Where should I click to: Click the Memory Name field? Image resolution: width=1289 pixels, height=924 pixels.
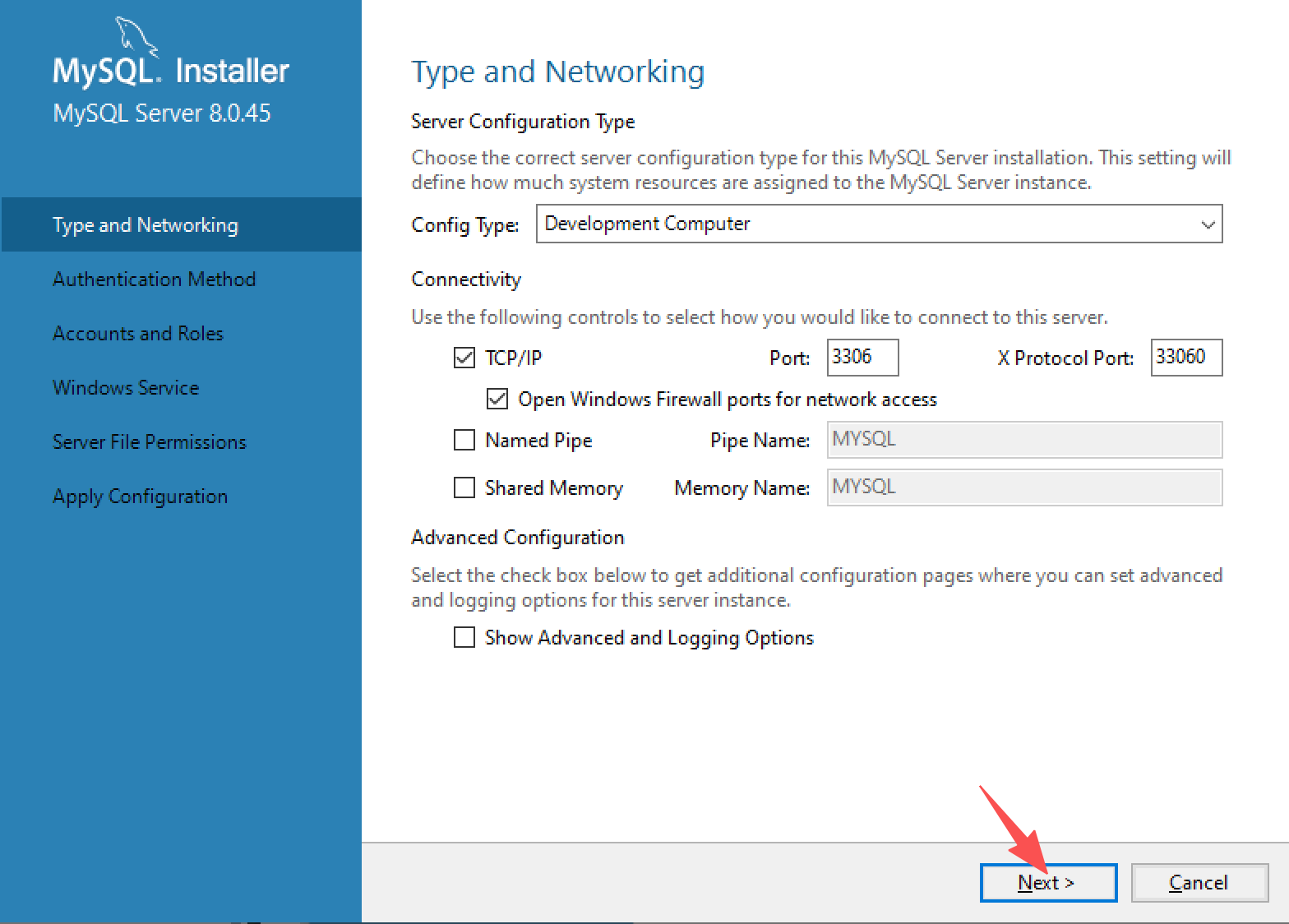(x=1024, y=487)
